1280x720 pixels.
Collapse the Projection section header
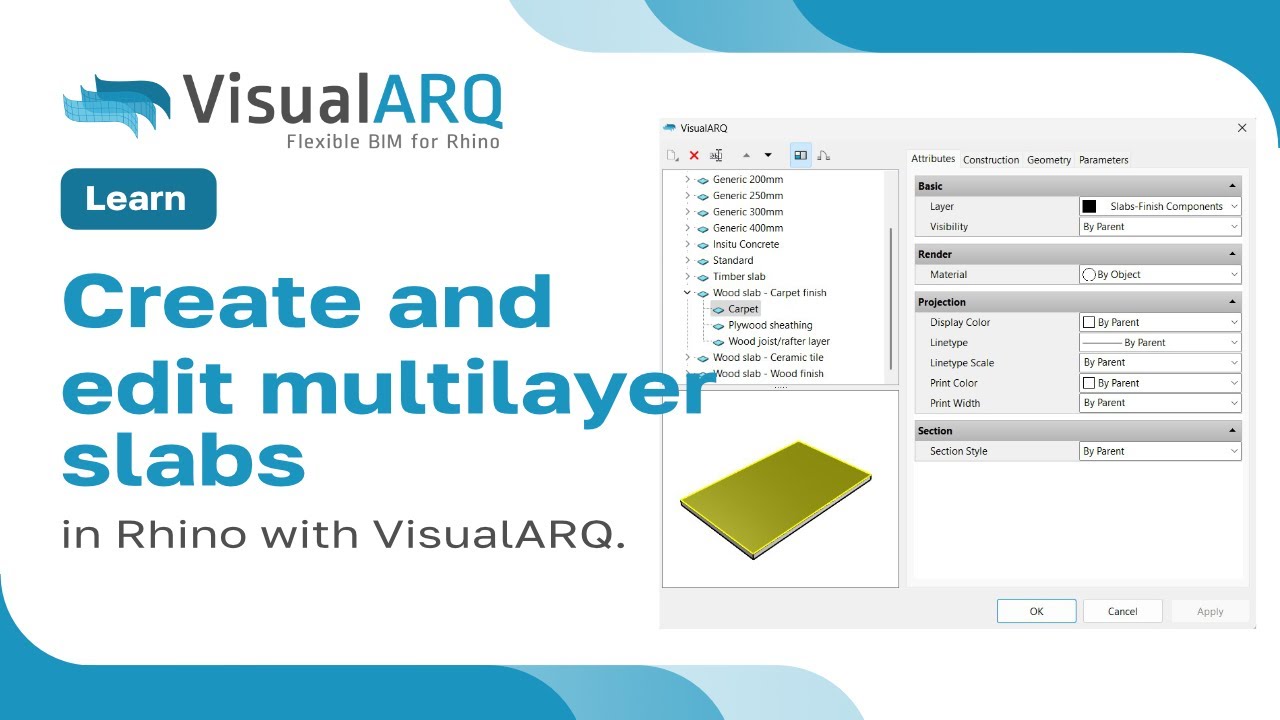click(1078, 302)
